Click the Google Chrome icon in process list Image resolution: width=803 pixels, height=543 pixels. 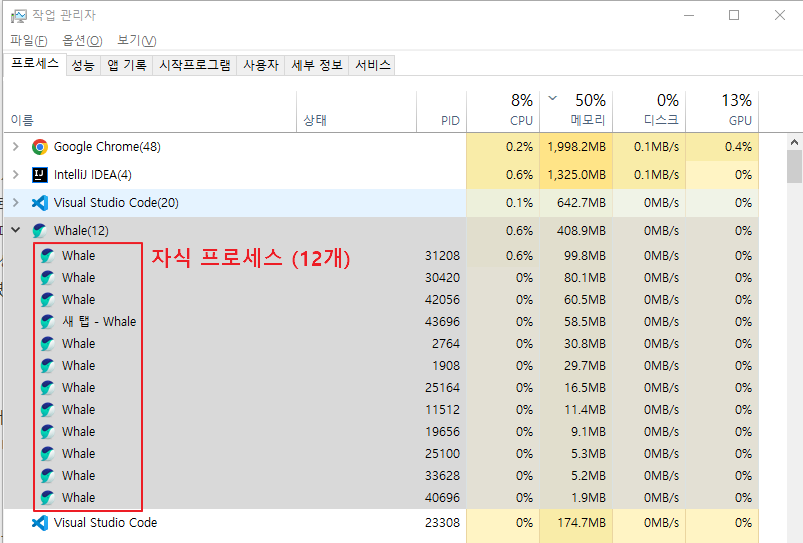point(40,147)
